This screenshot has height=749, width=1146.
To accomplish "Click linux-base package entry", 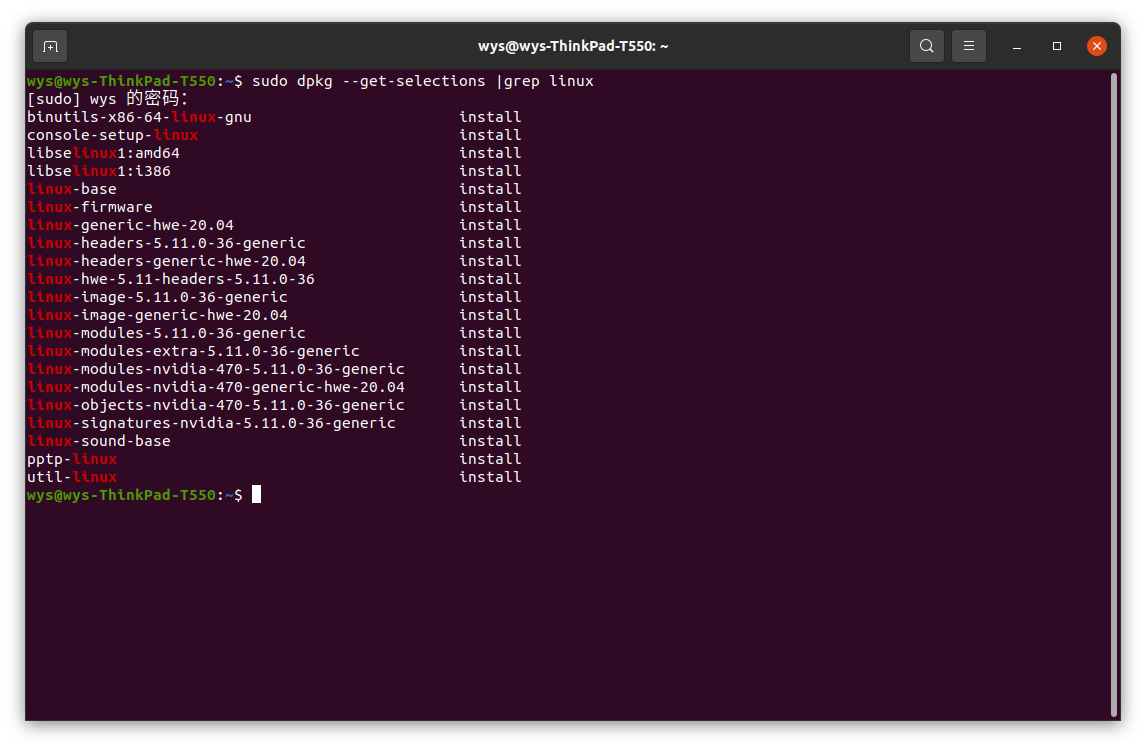I will coord(72,189).
